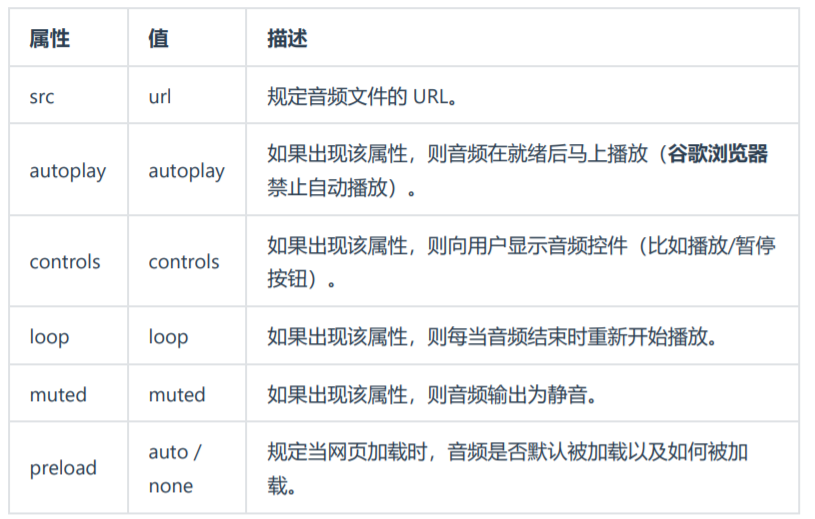
Task: Click the src attribute cell
Action: tap(43, 97)
